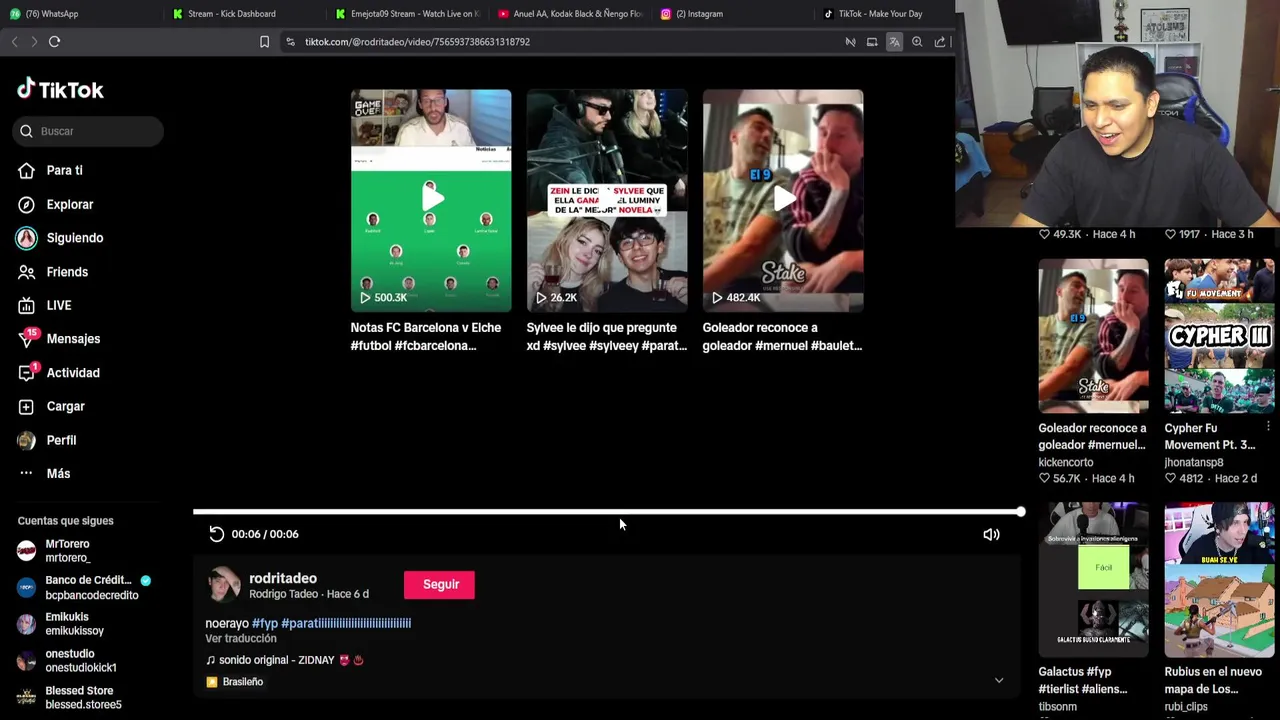Screen dimensions: 1280x720
Task: Click the video progress bar
Action: coord(606,512)
